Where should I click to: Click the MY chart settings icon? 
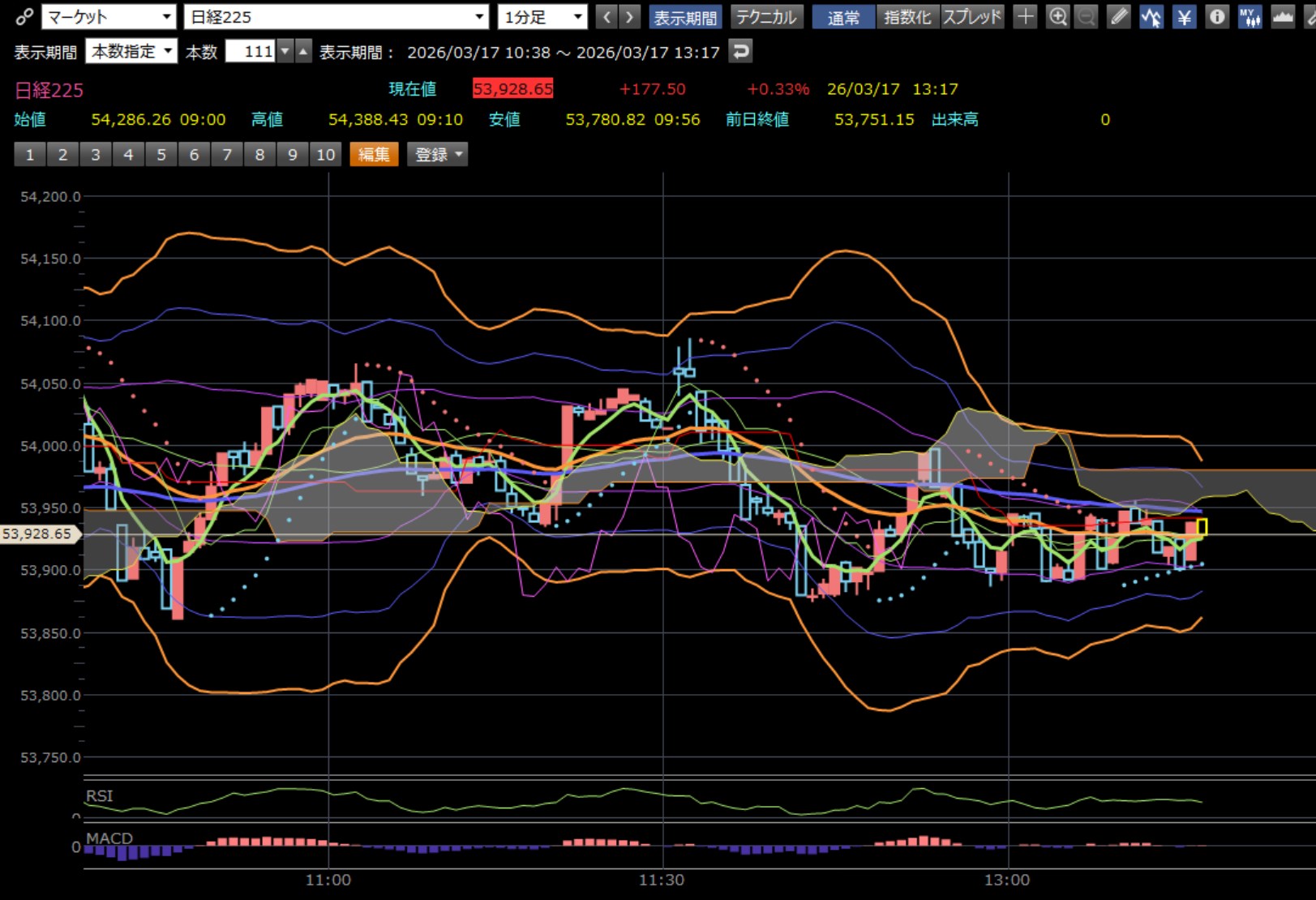(x=1250, y=17)
